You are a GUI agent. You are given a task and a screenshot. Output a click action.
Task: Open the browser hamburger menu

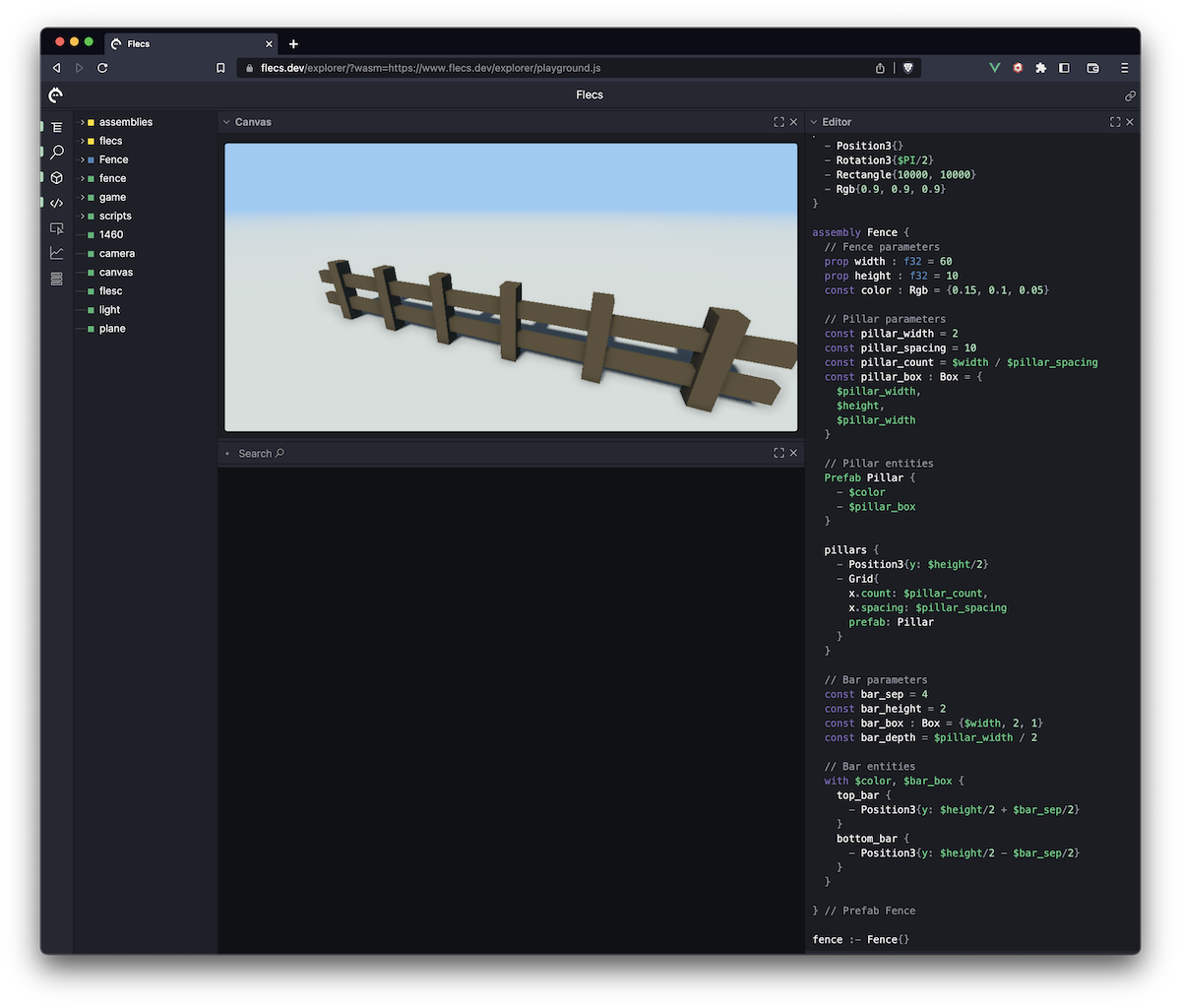1124,68
